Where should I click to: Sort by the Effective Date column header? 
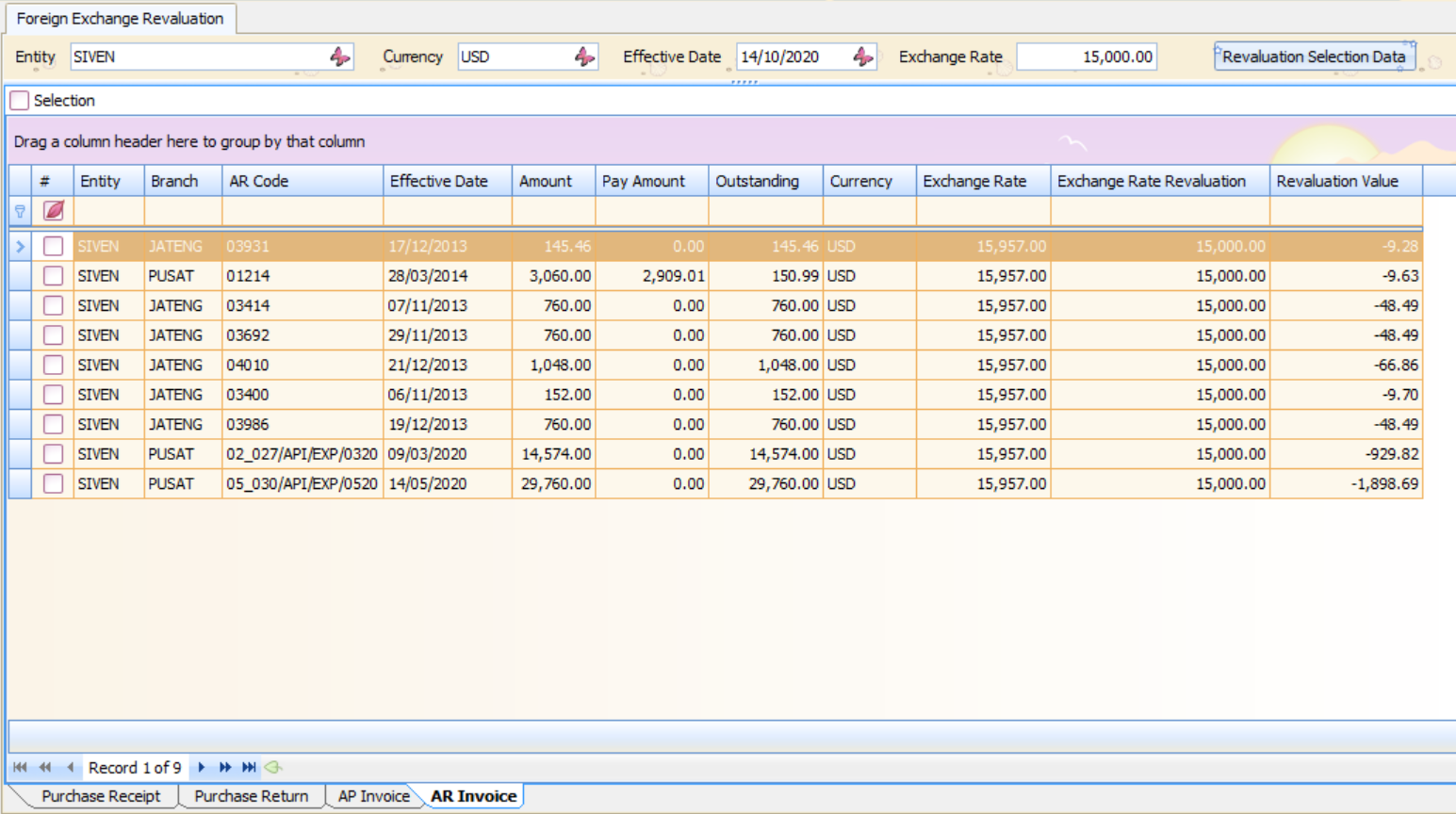[448, 181]
